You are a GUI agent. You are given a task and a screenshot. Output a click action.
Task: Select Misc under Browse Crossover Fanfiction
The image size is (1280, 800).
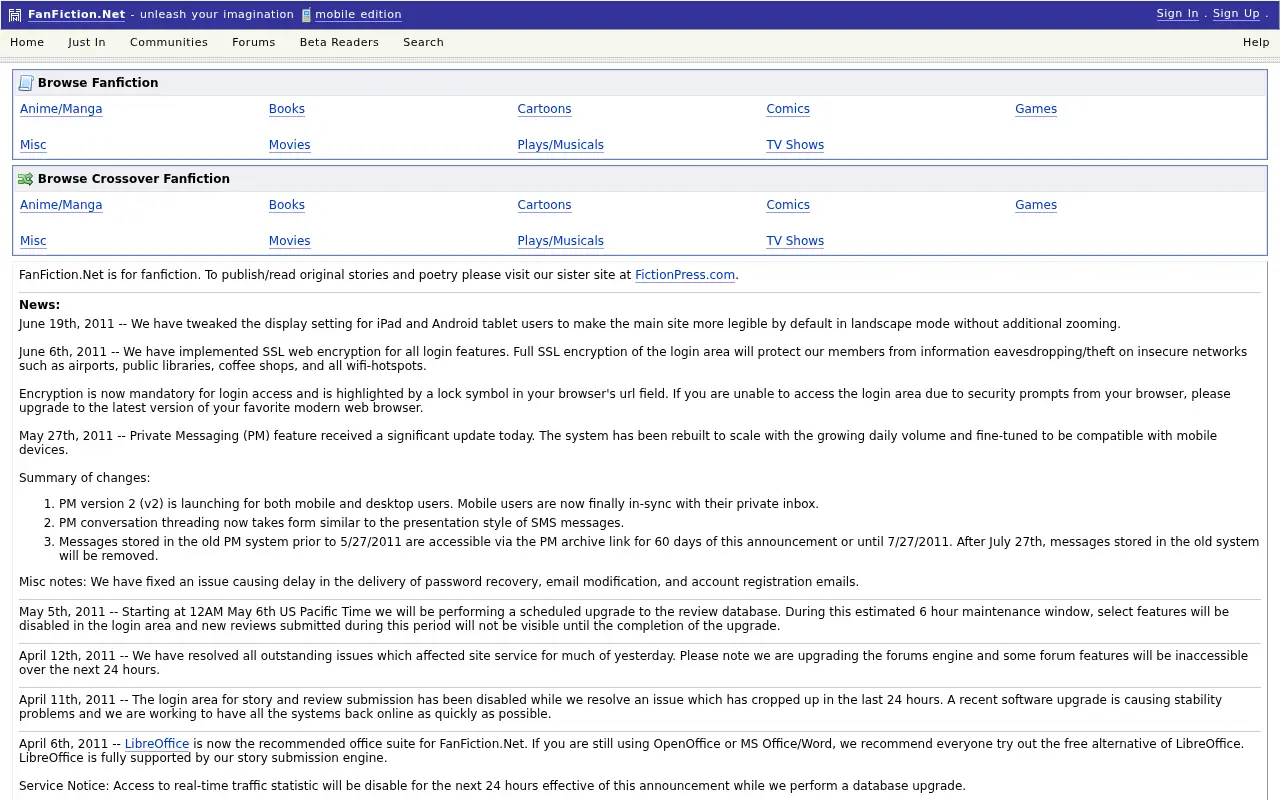[x=33, y=241]
